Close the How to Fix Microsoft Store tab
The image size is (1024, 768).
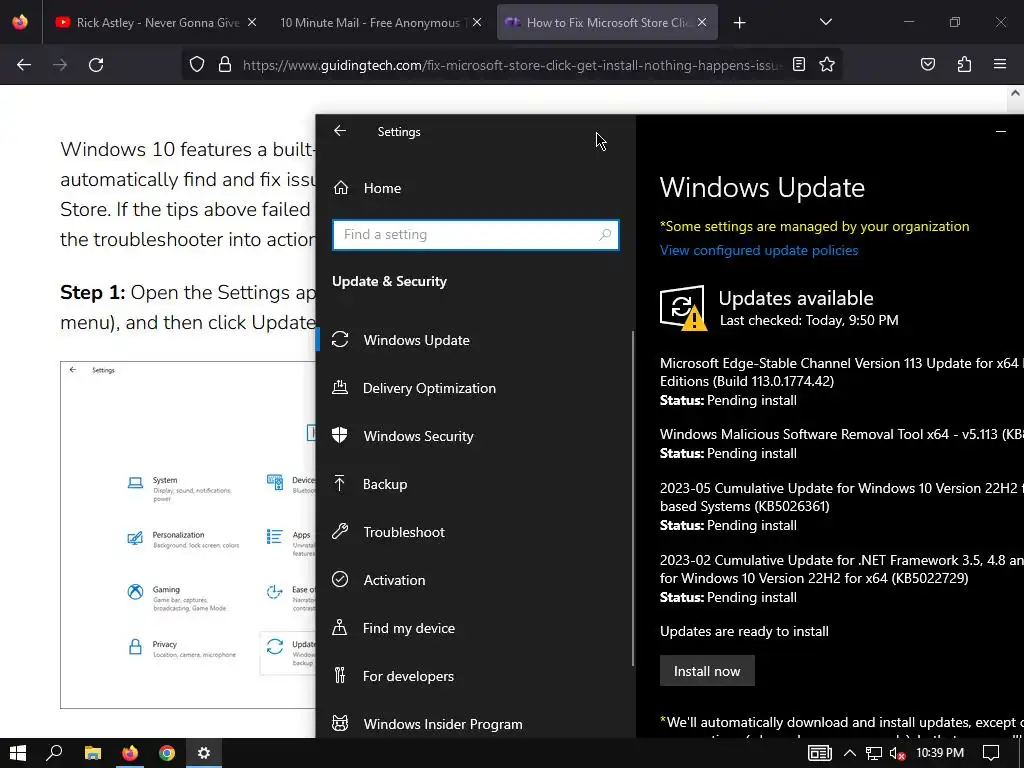point(702,22)
